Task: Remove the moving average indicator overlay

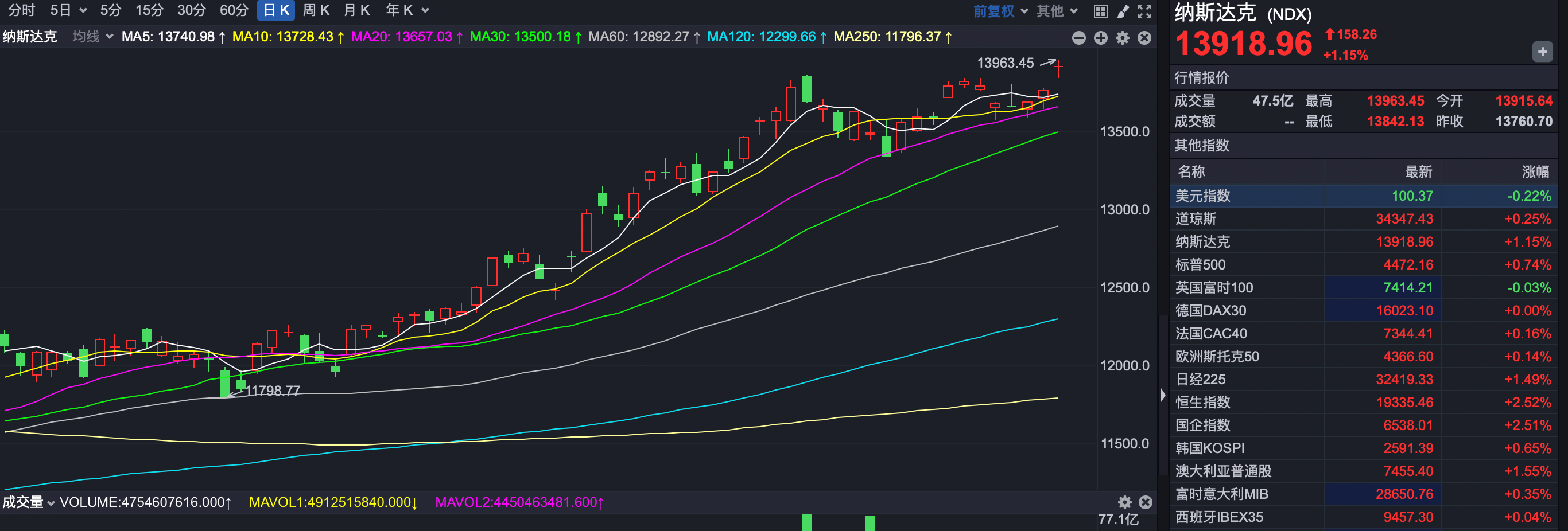Action: 1144,38
